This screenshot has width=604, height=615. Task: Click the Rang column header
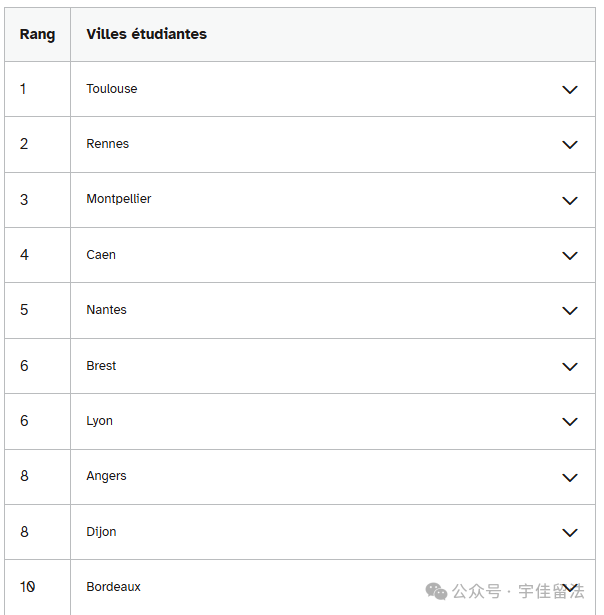(x=37, y=35)
